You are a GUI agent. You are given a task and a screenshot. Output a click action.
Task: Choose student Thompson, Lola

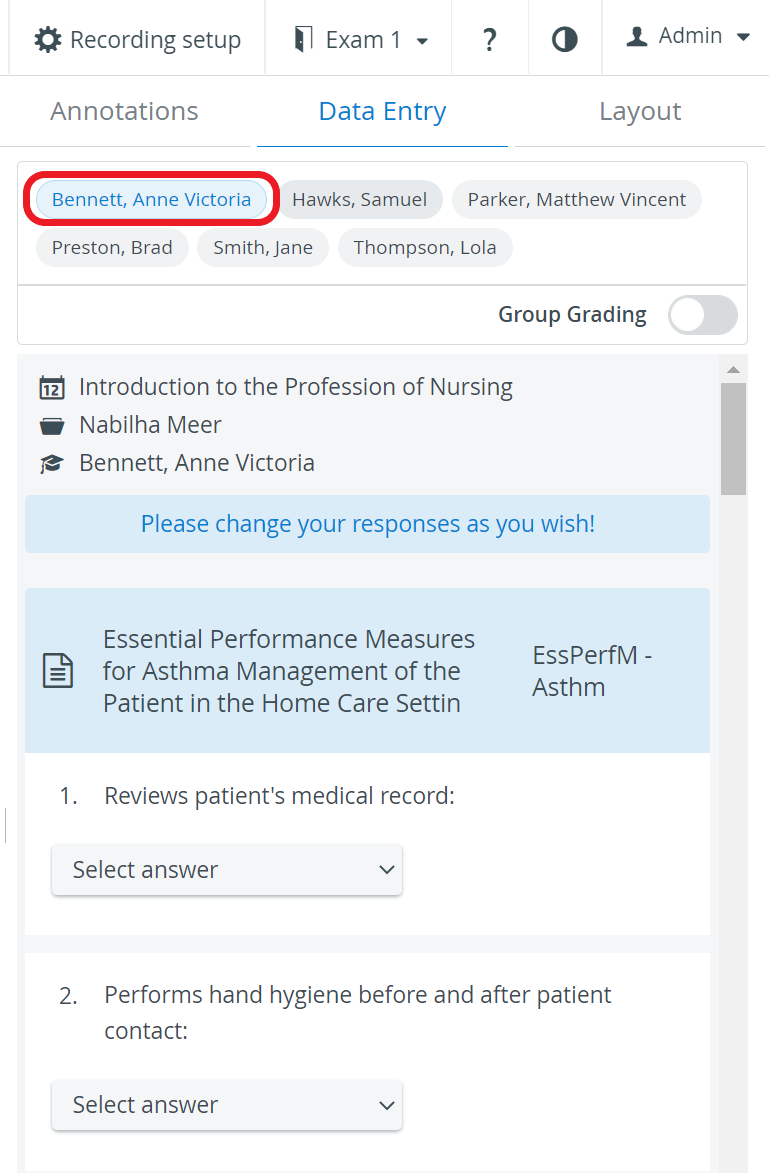[425, 248]
